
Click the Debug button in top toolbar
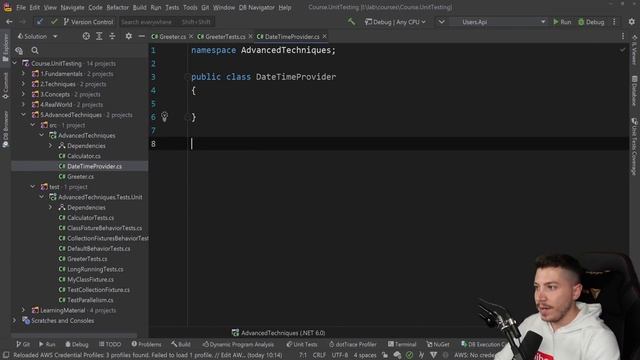591,22
